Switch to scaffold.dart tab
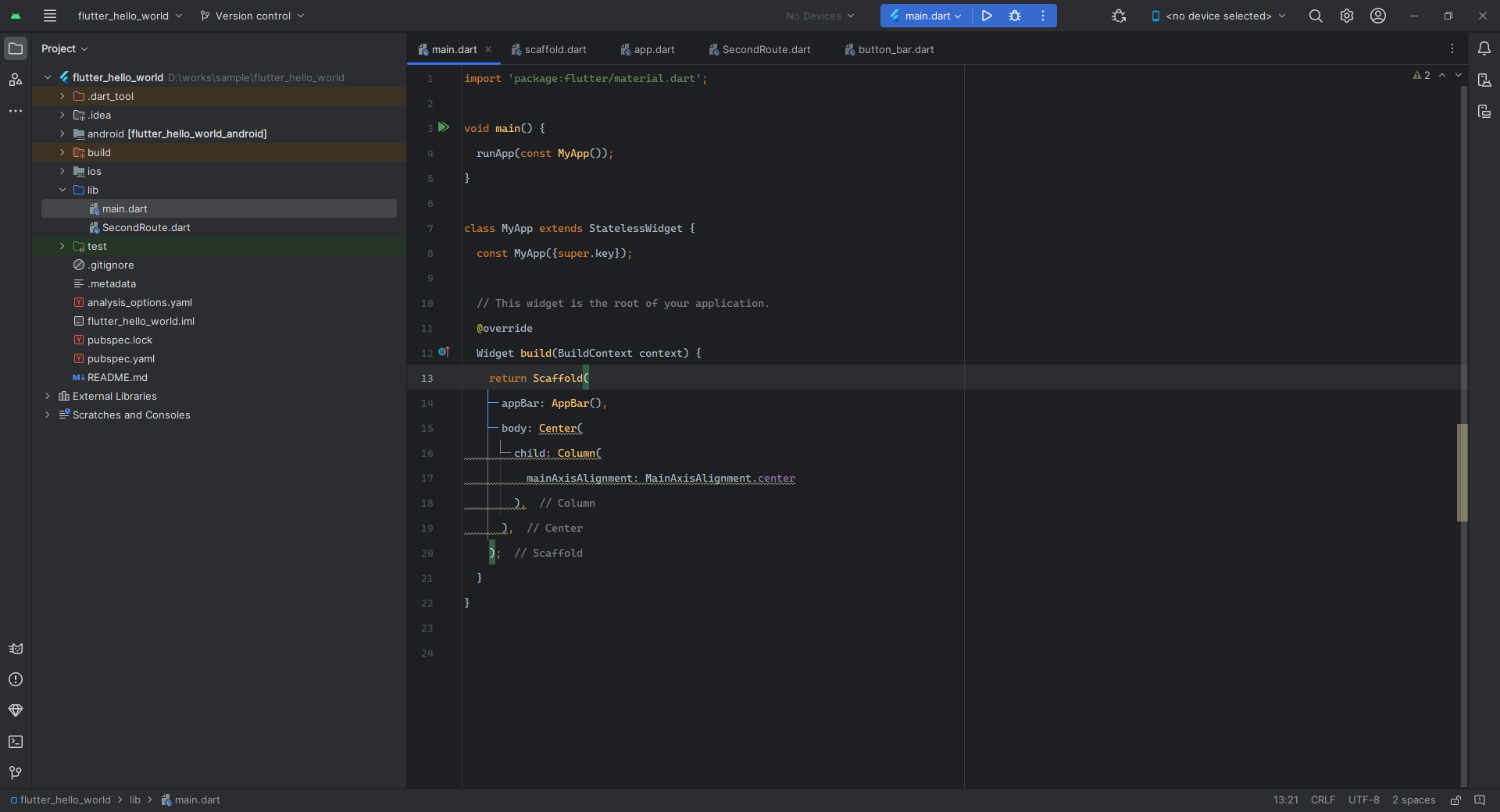Image resolution: width=1500 pixels, height=812 pixels. click(x=549, y=49)
